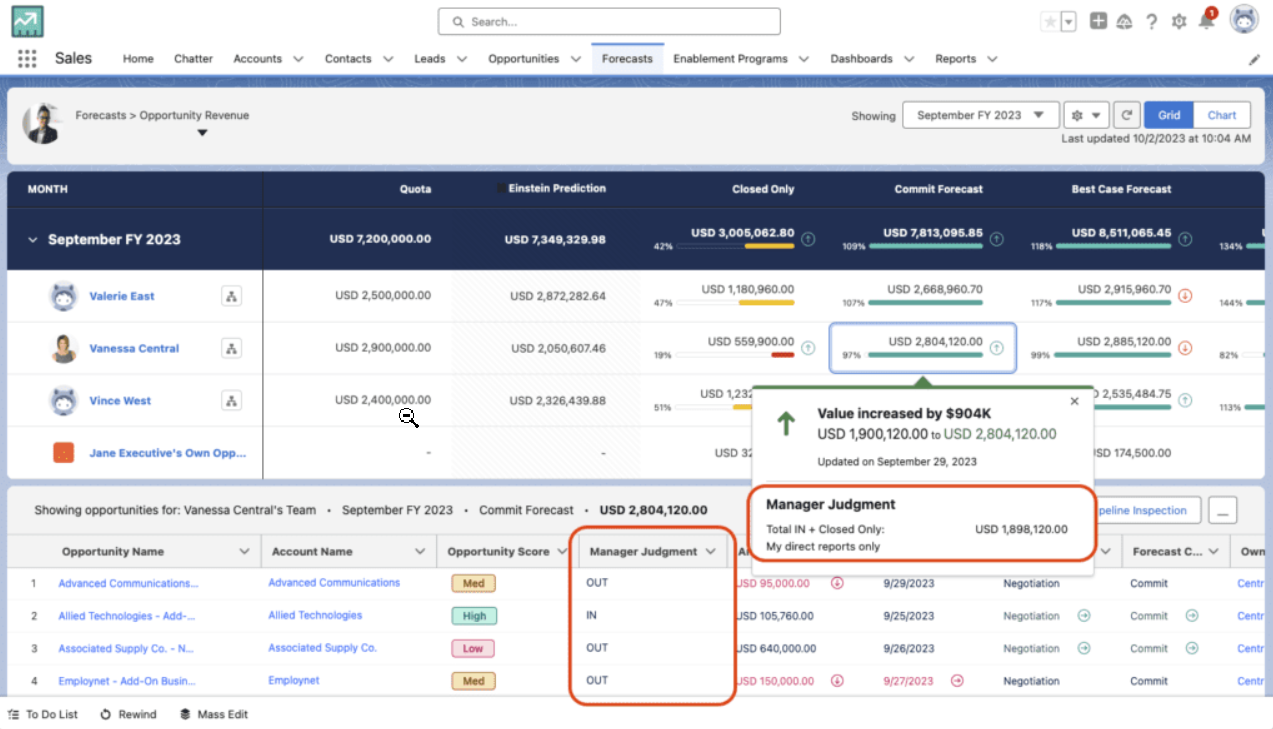Screen dimensions: 1273x729
Task: Open the Reports tab
Action: [955, 59]
